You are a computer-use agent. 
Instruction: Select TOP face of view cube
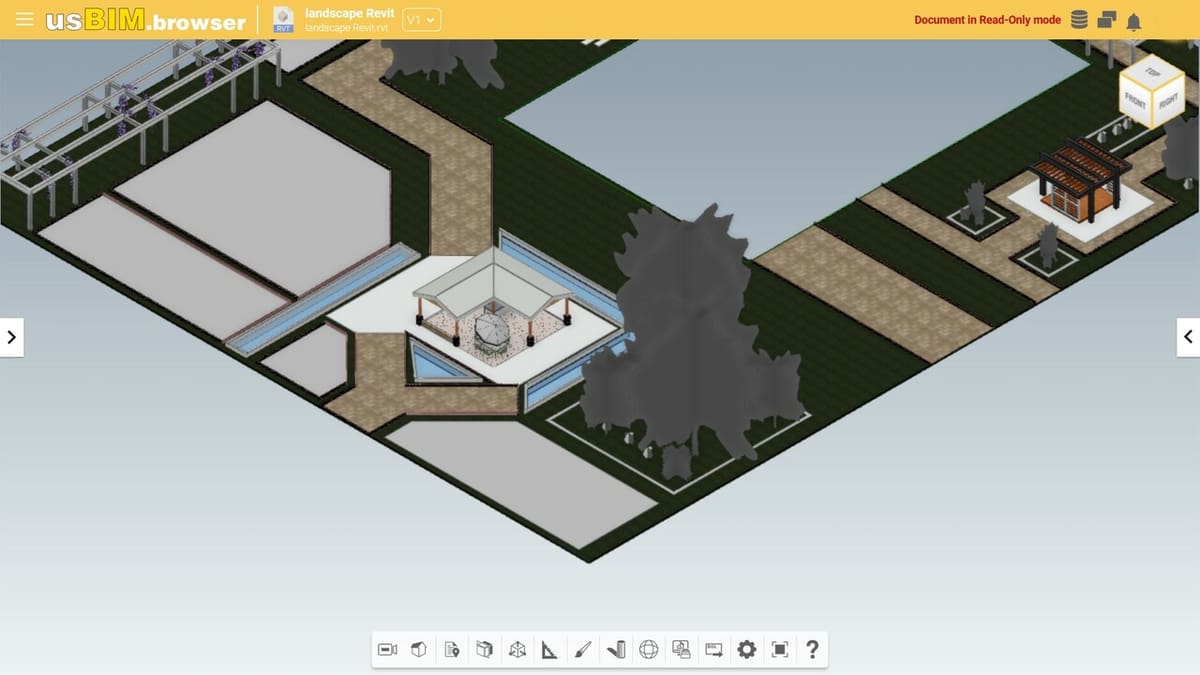pyautogui.click(x=1151, y=73)
